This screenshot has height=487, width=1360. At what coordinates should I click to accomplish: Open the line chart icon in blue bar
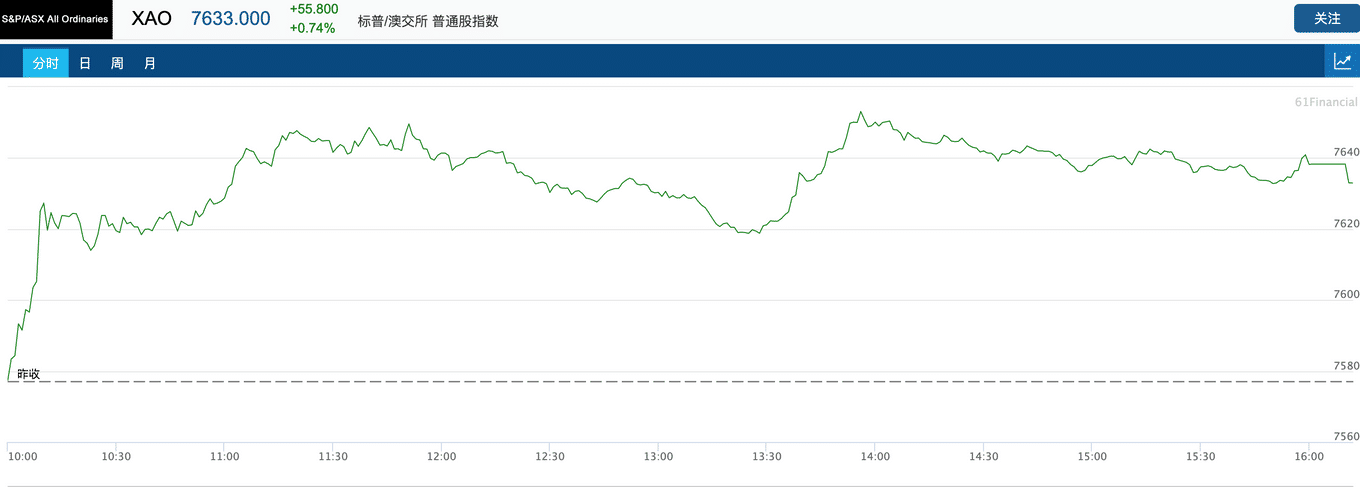click(1342, 61)
